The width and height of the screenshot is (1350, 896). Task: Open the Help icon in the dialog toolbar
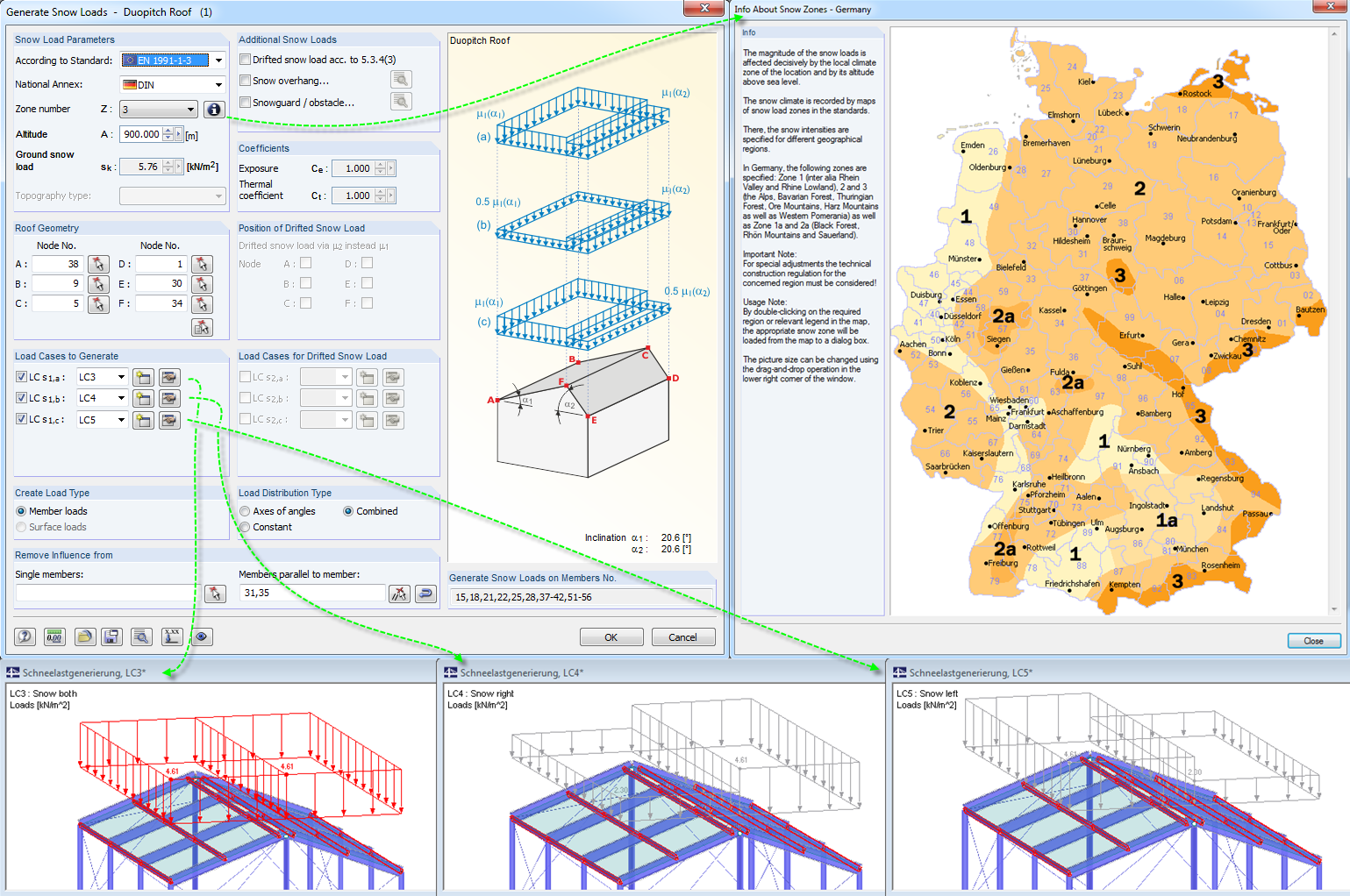pyautogui.click(x=25, y=637)
